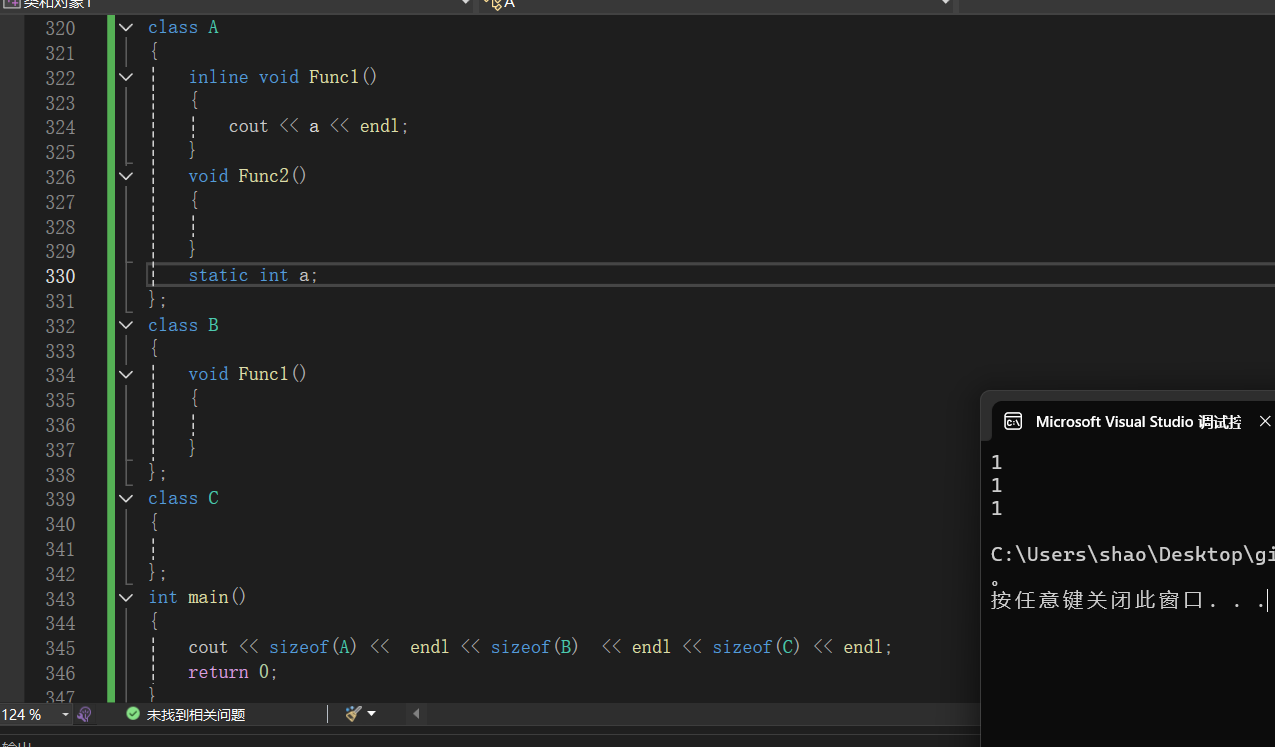Viewport: 1275px width, 747px height.
Task: Click the '未找到相关问题' status text
Action: pos(196,715)
